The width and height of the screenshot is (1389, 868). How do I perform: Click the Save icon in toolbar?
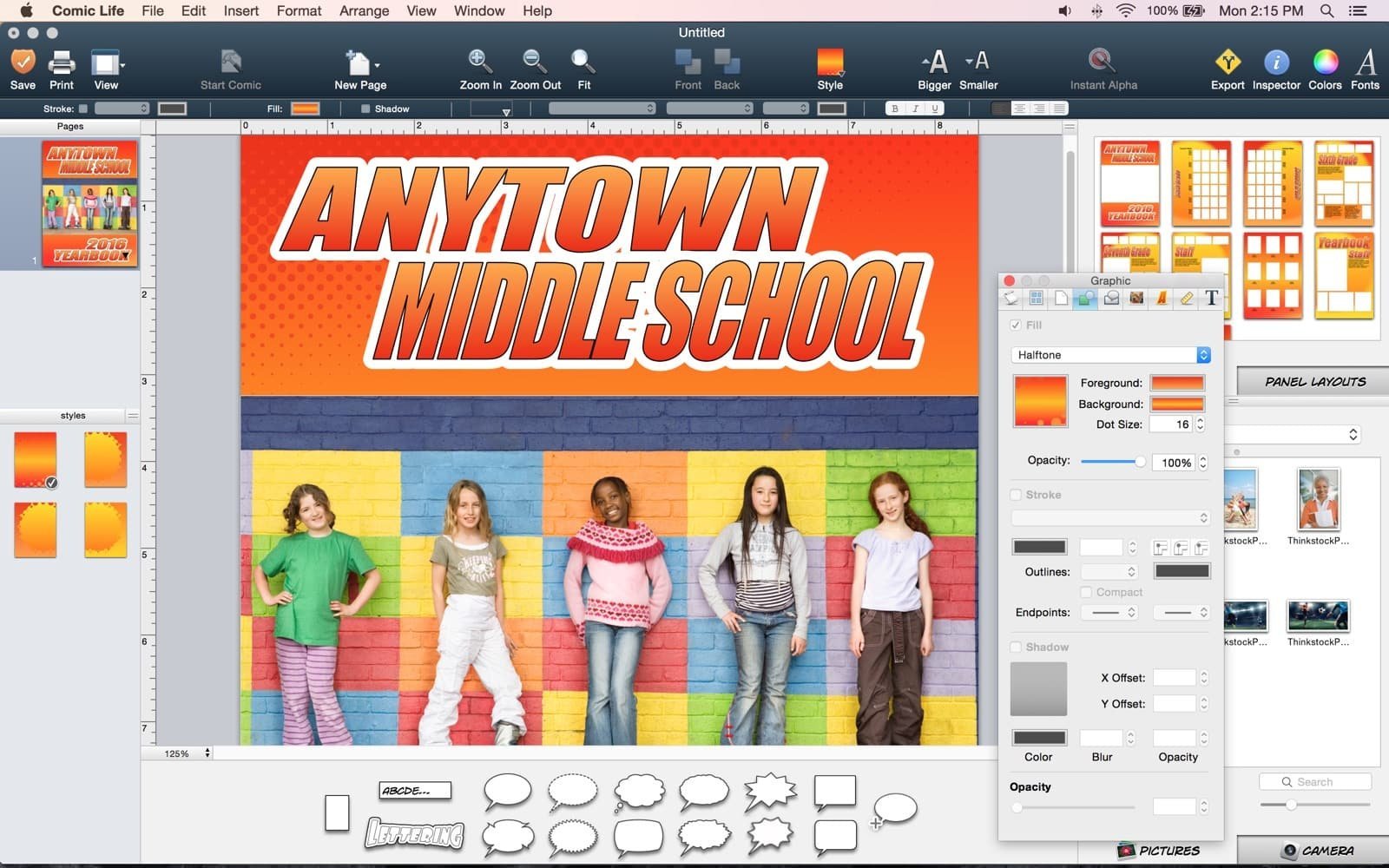point(23,62)
